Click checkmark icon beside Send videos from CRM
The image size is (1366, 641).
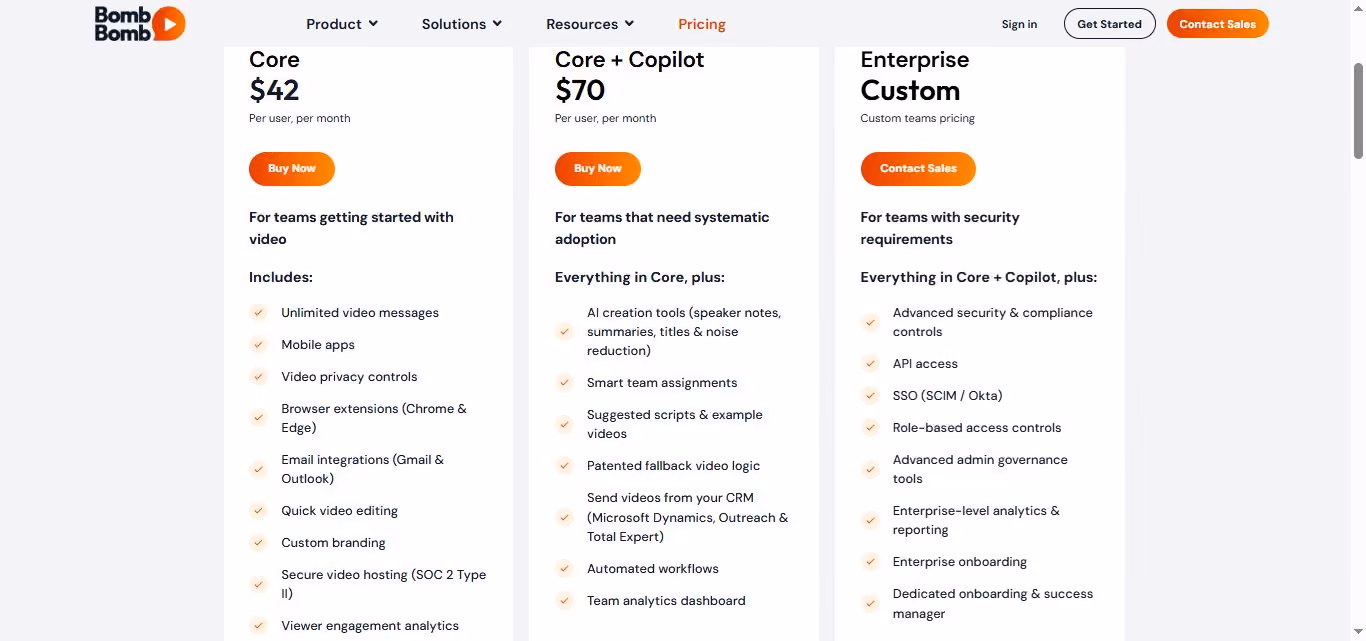point(564,517)
